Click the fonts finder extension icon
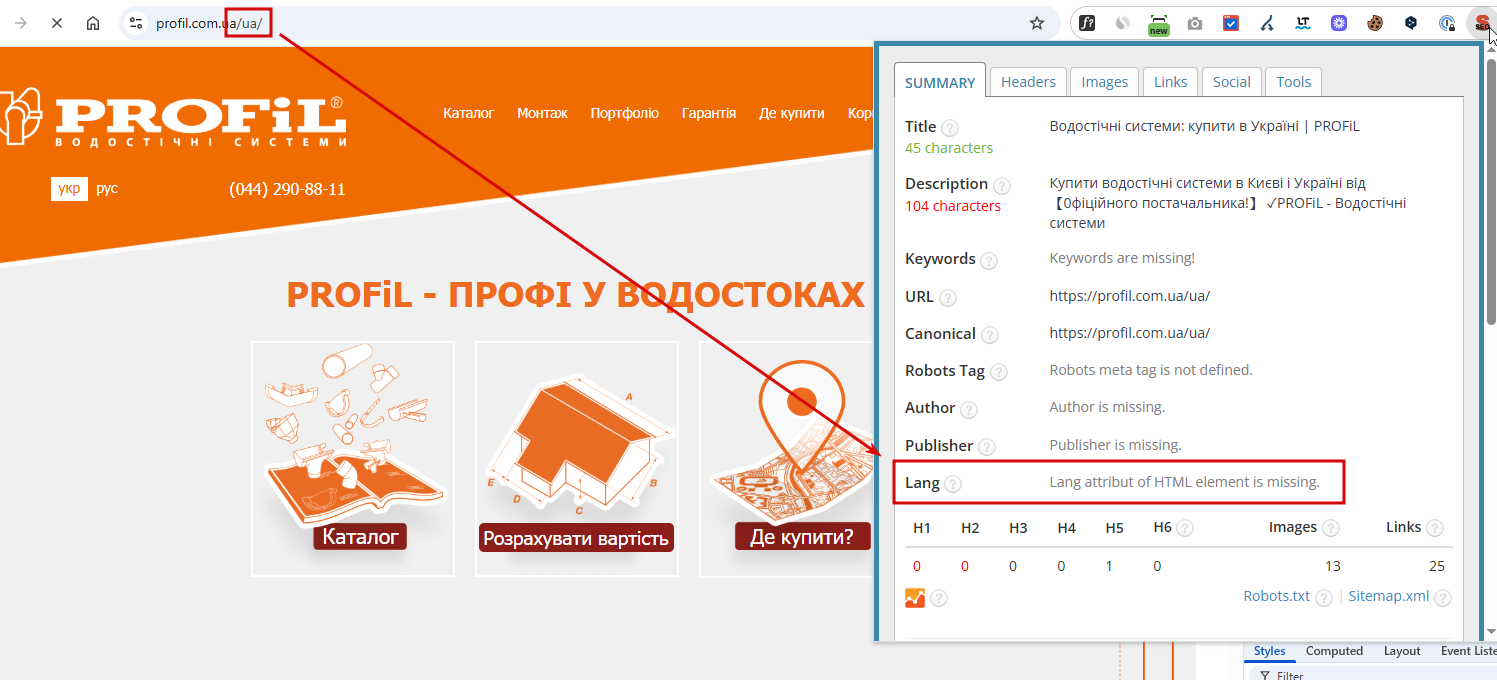Image resolution: width=1497 pixels, height=680 pixels. pos(1086,23)
